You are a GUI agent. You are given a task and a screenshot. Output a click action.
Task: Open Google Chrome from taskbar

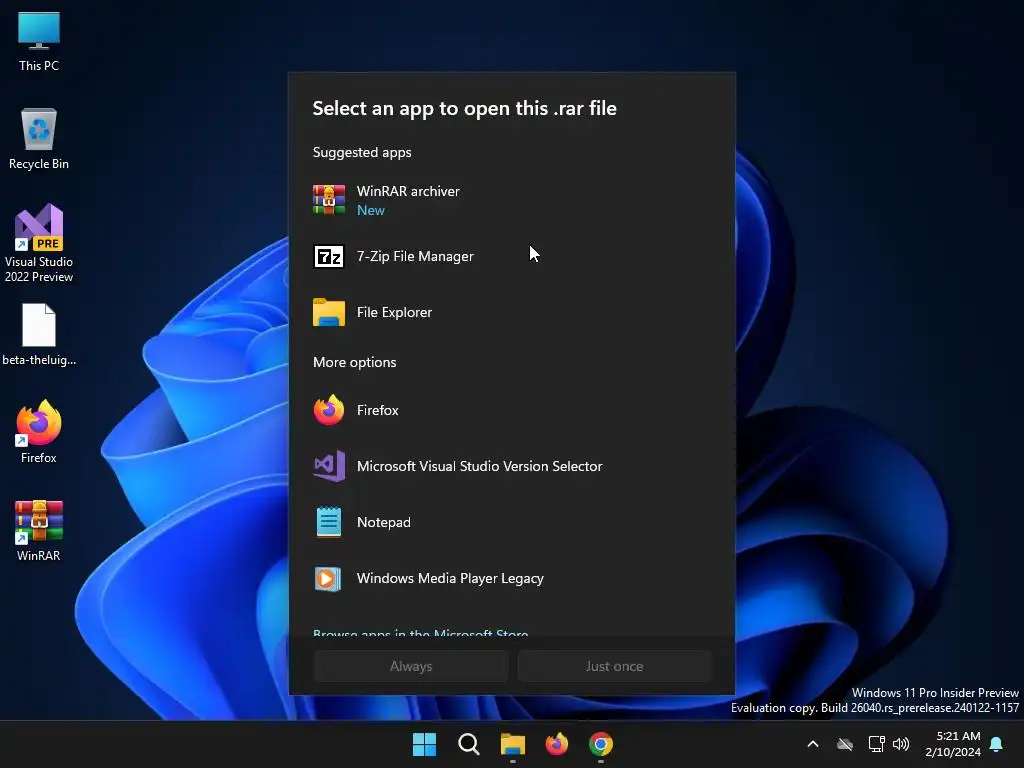click(601, 744)
